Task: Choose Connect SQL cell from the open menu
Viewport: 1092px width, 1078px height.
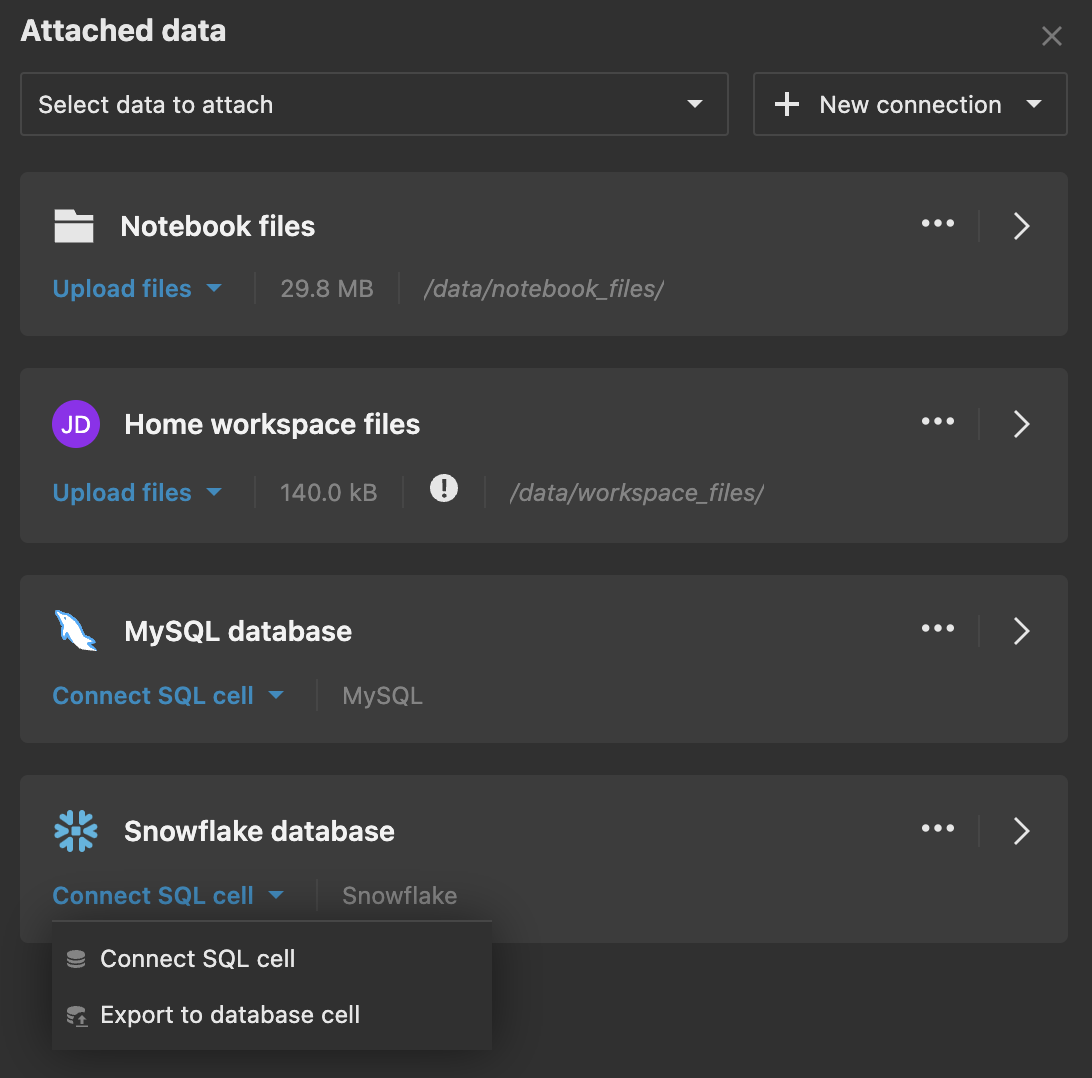Action: pyautogui.click(x=197, y=958)
